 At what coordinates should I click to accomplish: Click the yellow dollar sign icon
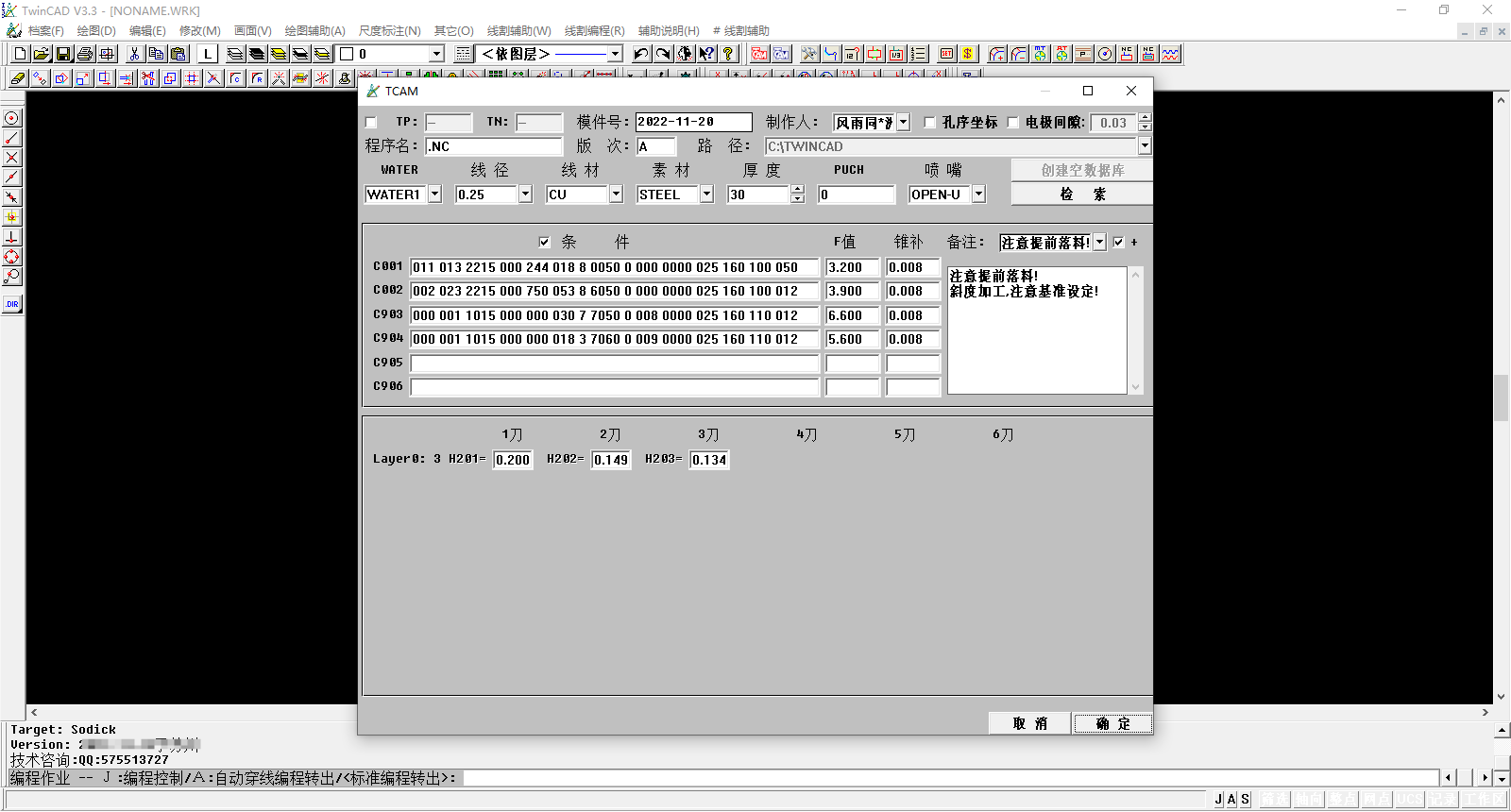968,54
